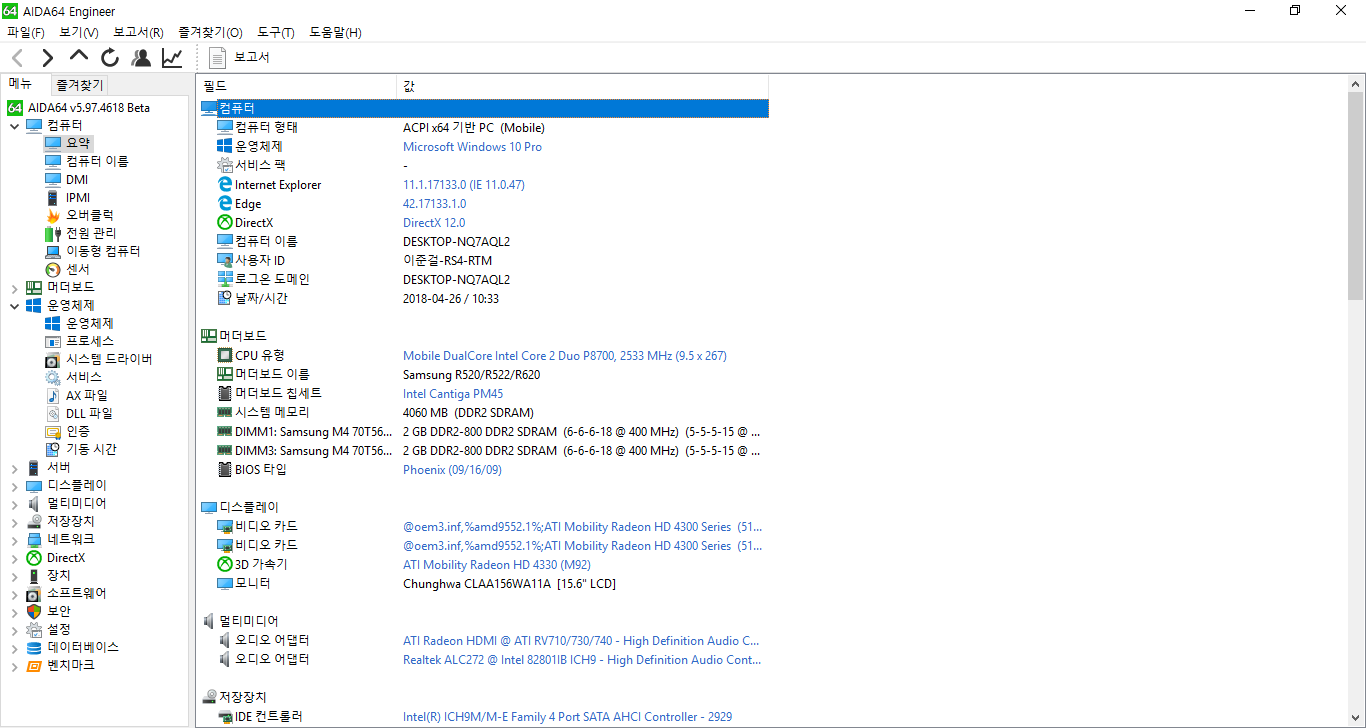Viewport: 1366px width, 728px height.
Task: Select the 요약 tree item
Action: point(68,143)
